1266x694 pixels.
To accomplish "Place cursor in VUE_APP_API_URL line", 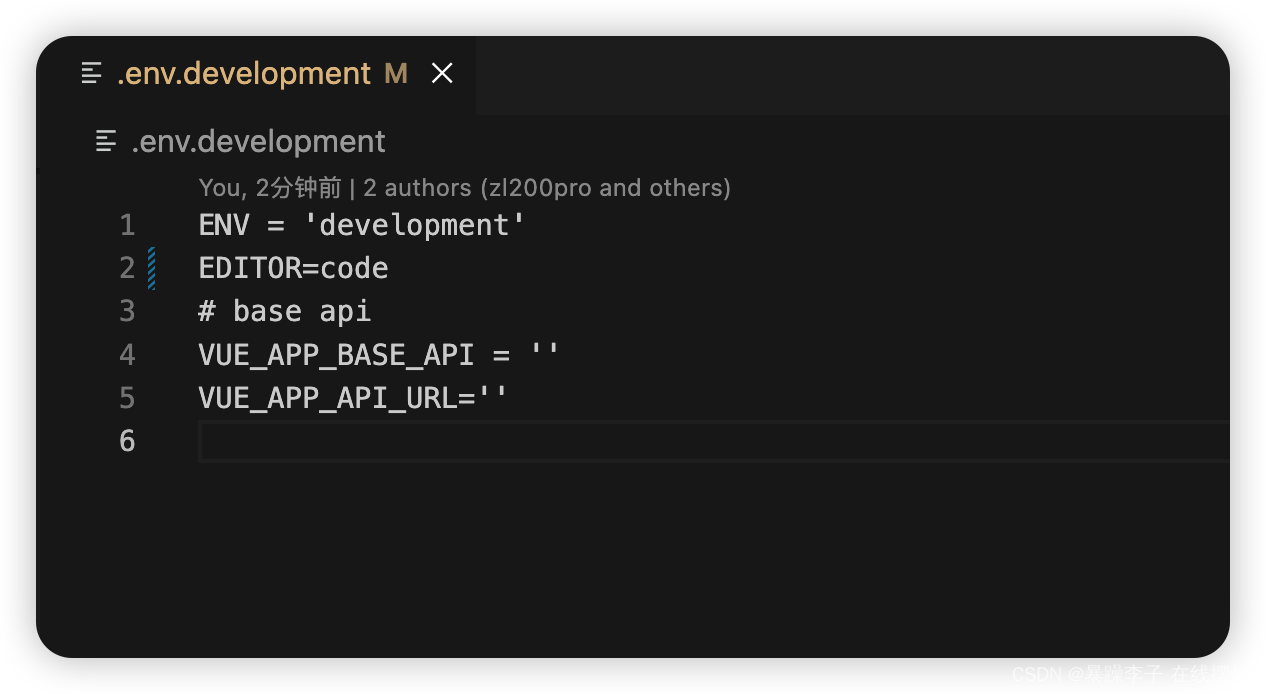I will point(353,398).
